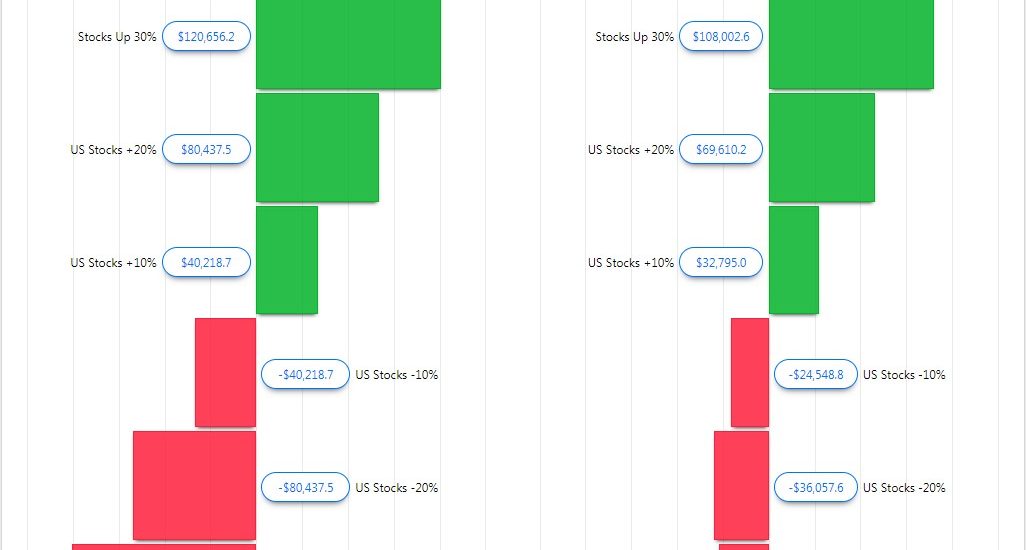
Task: Click the -$24,548.8 loss value pill
Action: [x=816, y=375]
